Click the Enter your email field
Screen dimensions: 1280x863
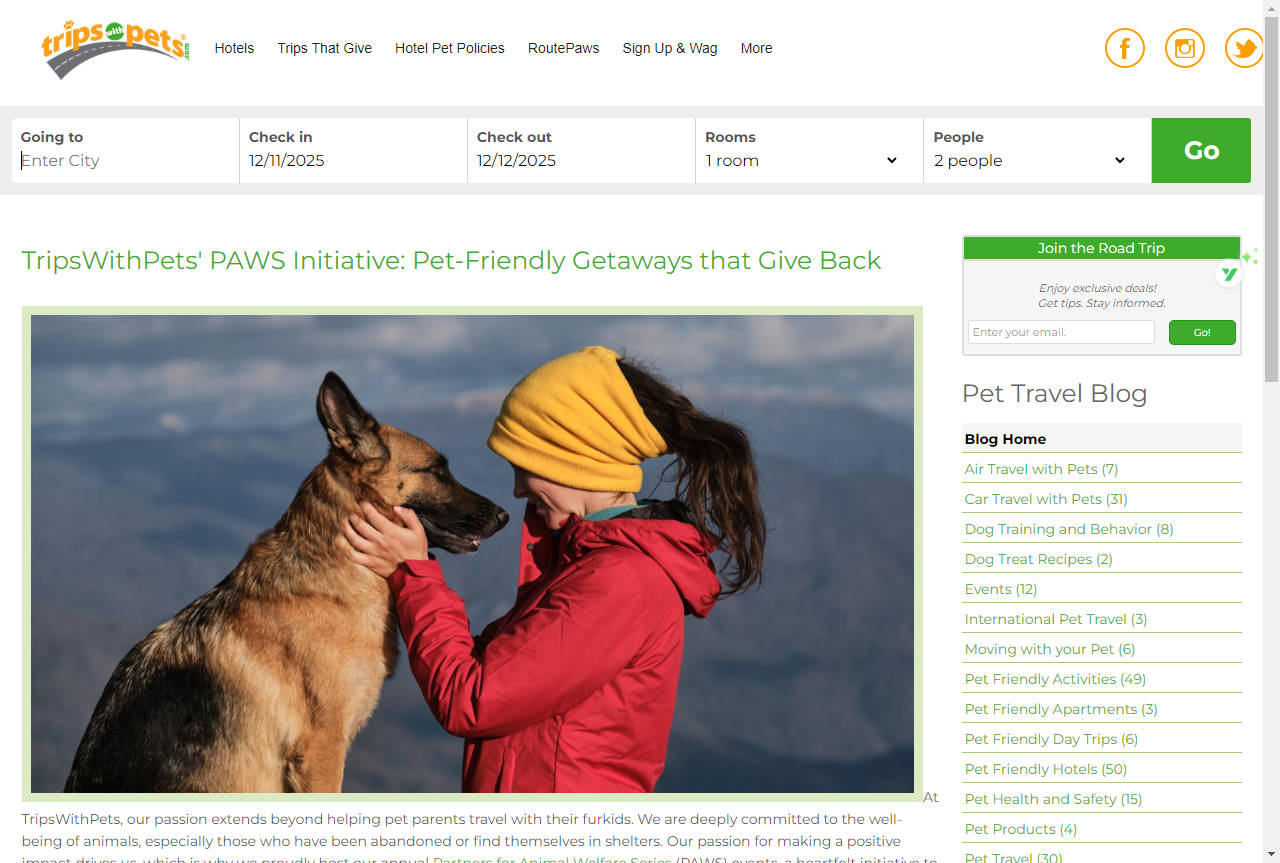point(1061,332)
